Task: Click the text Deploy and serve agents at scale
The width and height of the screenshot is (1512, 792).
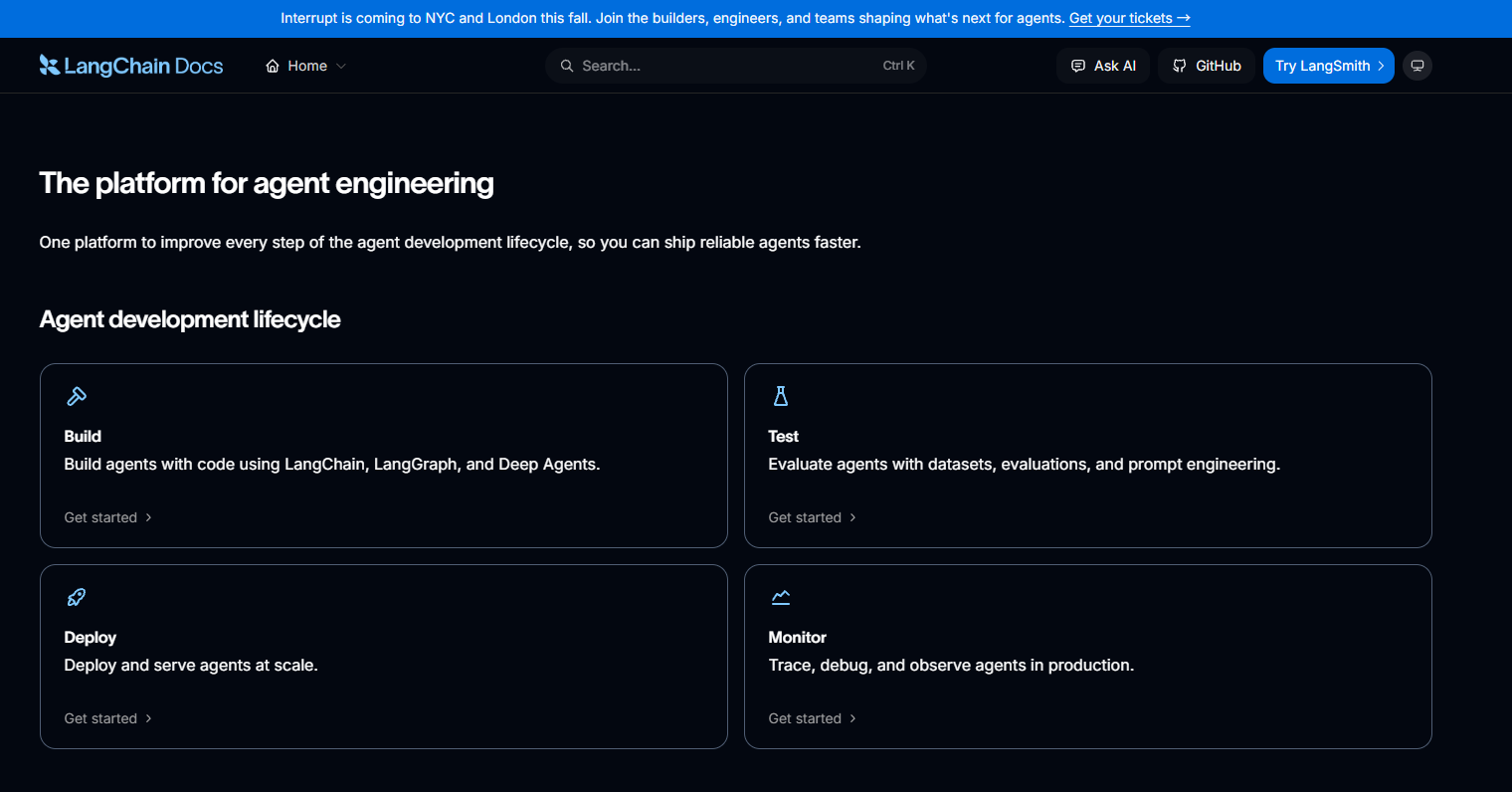Action: tap(191, 665)
